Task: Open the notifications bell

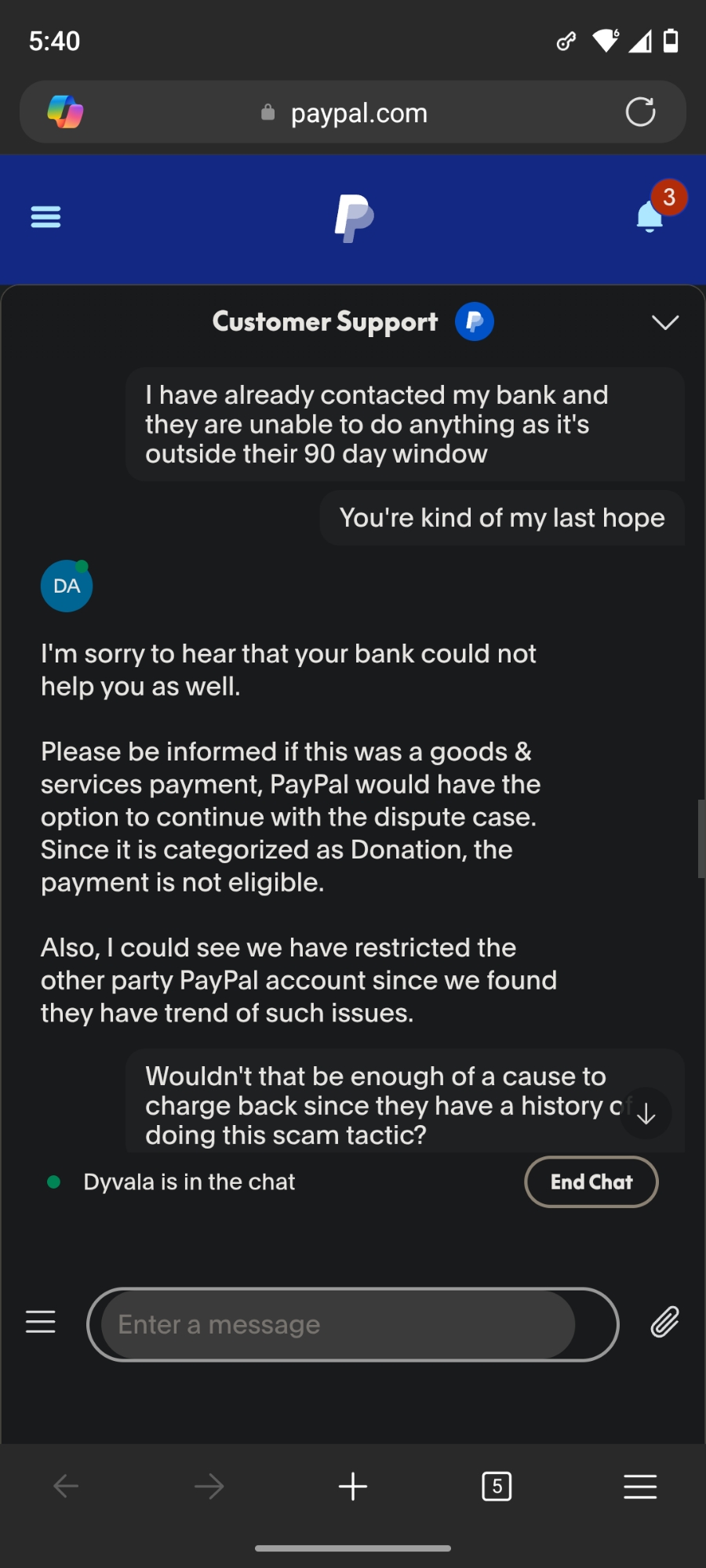Action: tap(650, 216)
